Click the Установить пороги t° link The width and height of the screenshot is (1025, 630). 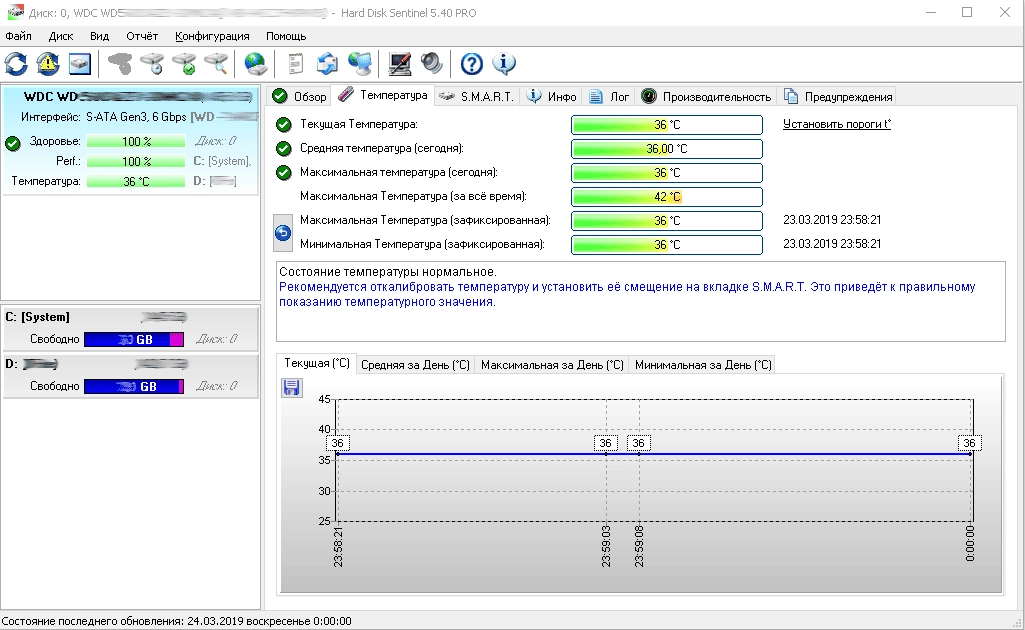pos(837,124)
